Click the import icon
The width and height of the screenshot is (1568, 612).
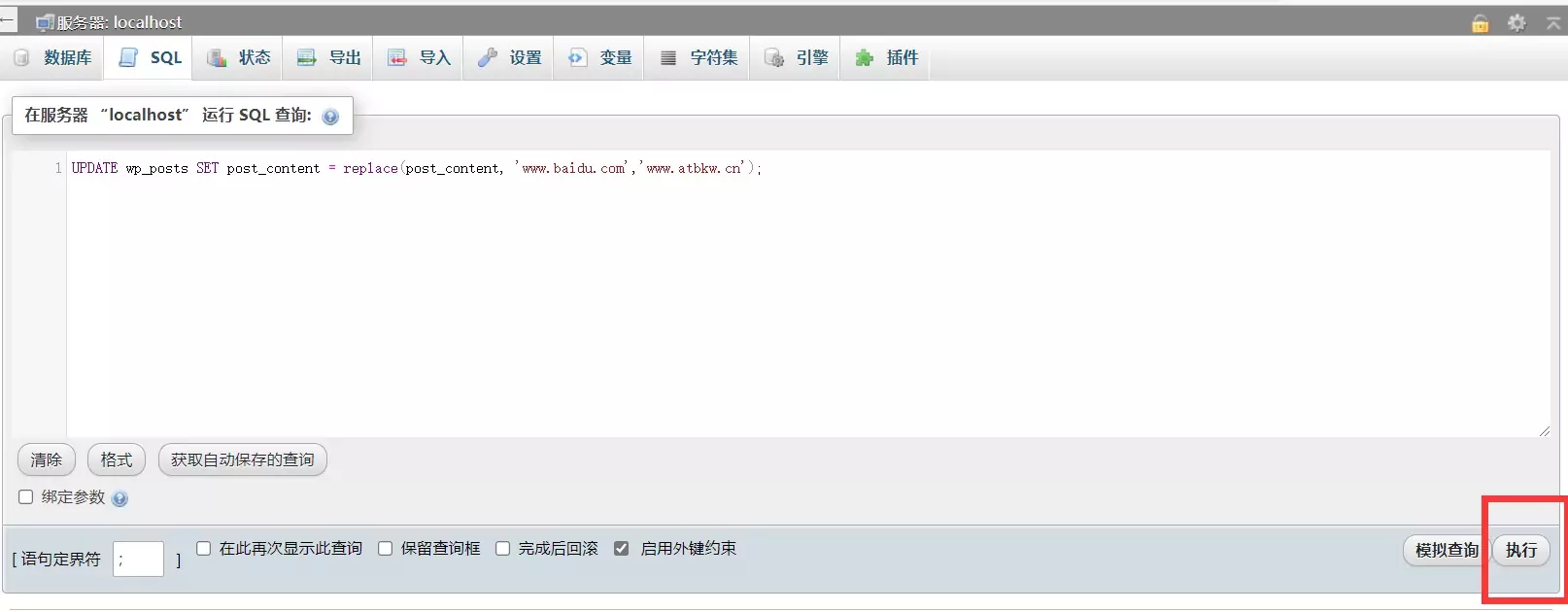pyautogui.click(x=397, y=58)
